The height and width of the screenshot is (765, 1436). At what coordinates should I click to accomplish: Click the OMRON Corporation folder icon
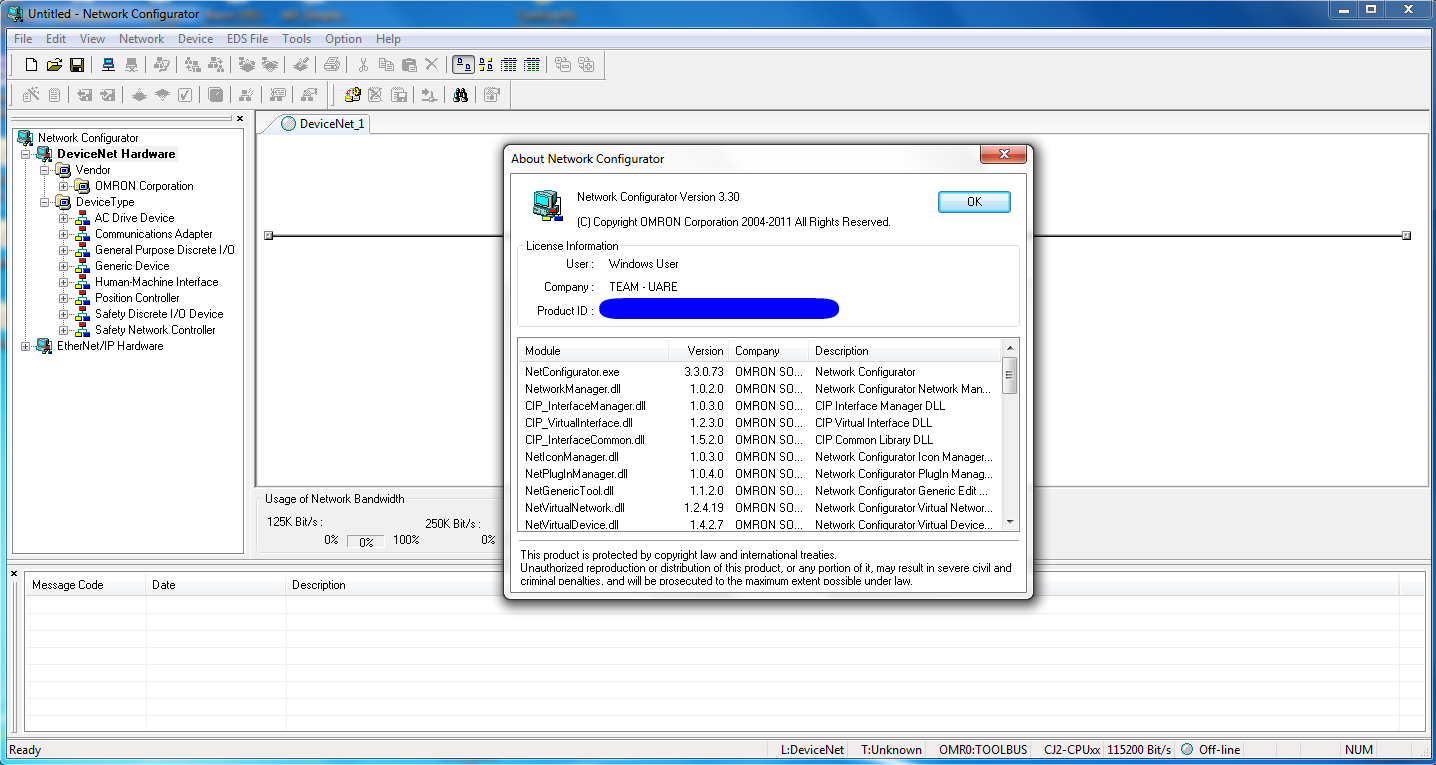coord(82,186)
